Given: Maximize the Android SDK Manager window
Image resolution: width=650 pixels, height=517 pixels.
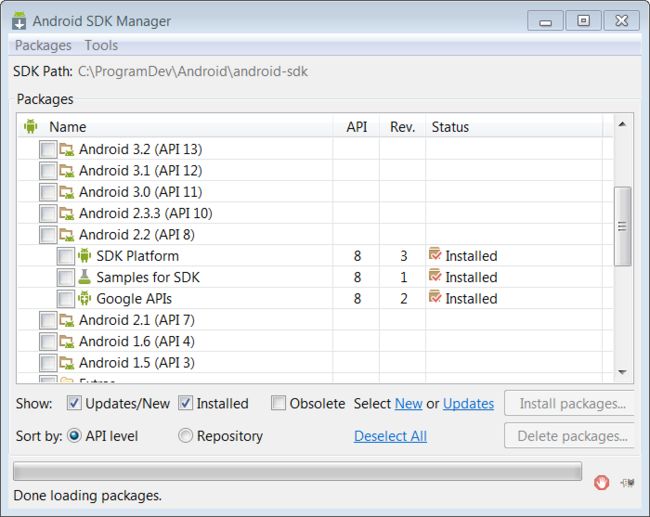Looking at the screenshot, I should coord(583,20).
